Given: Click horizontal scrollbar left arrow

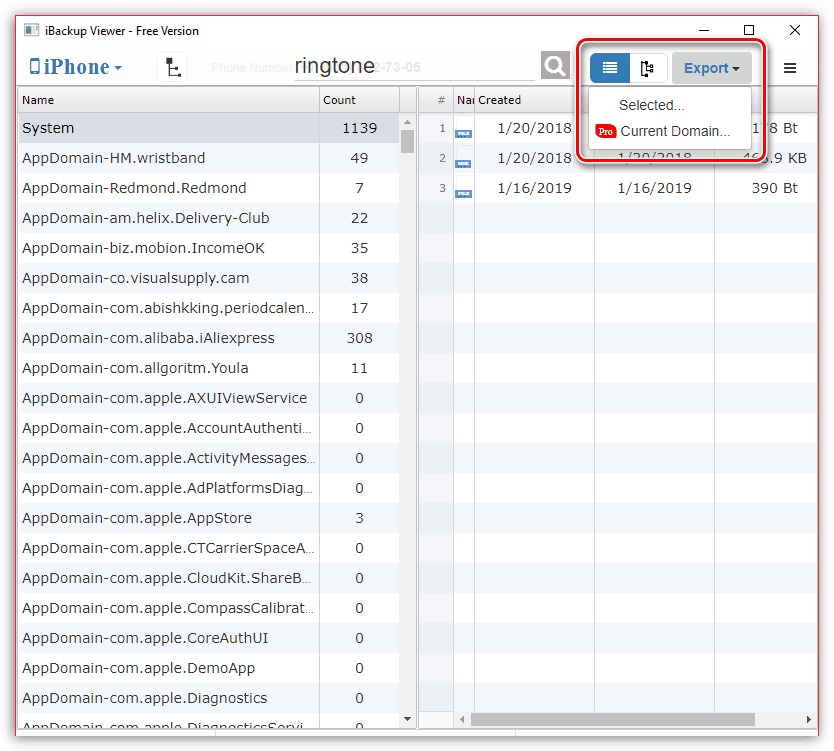Looking at the screenshot, I should pos(462,720).
